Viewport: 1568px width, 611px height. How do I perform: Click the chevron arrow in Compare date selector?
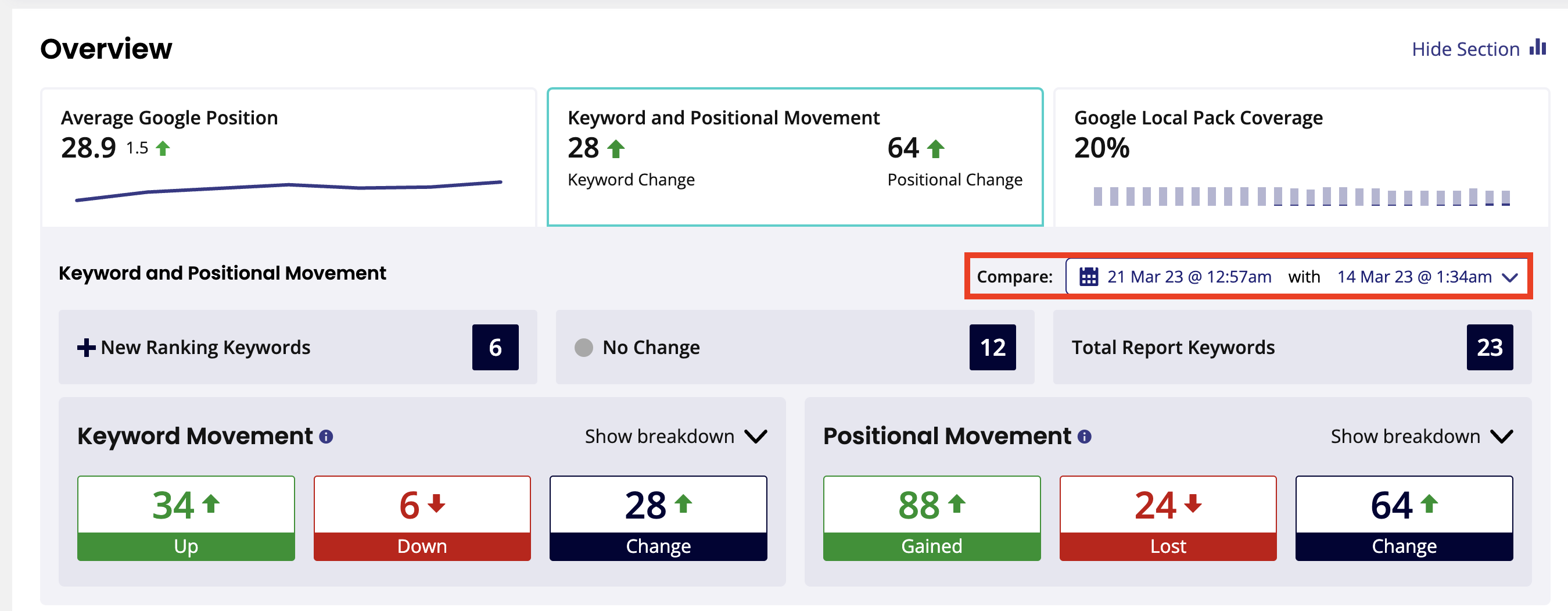pos(1509,278)
